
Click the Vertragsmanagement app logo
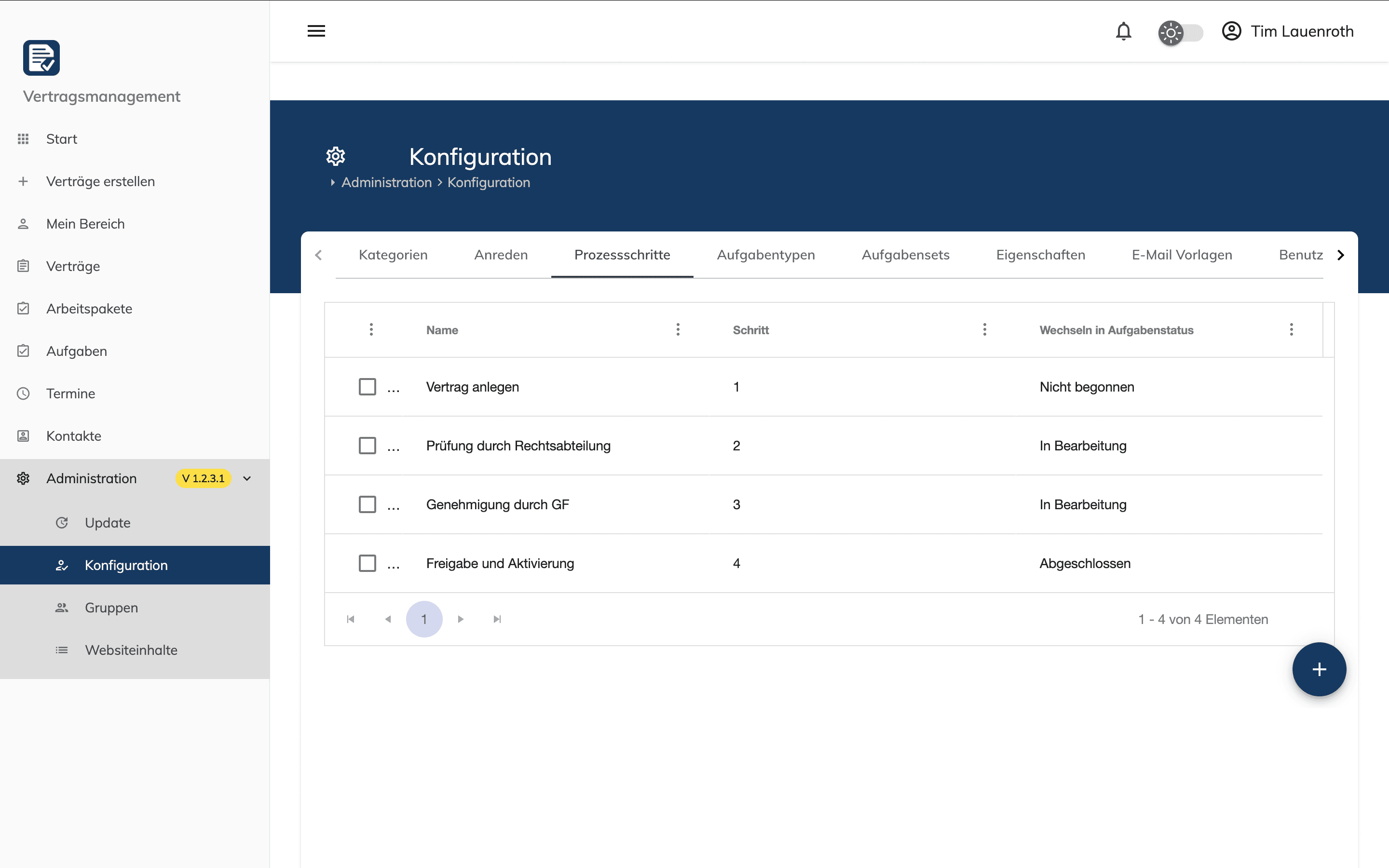(x=41, y=57)
